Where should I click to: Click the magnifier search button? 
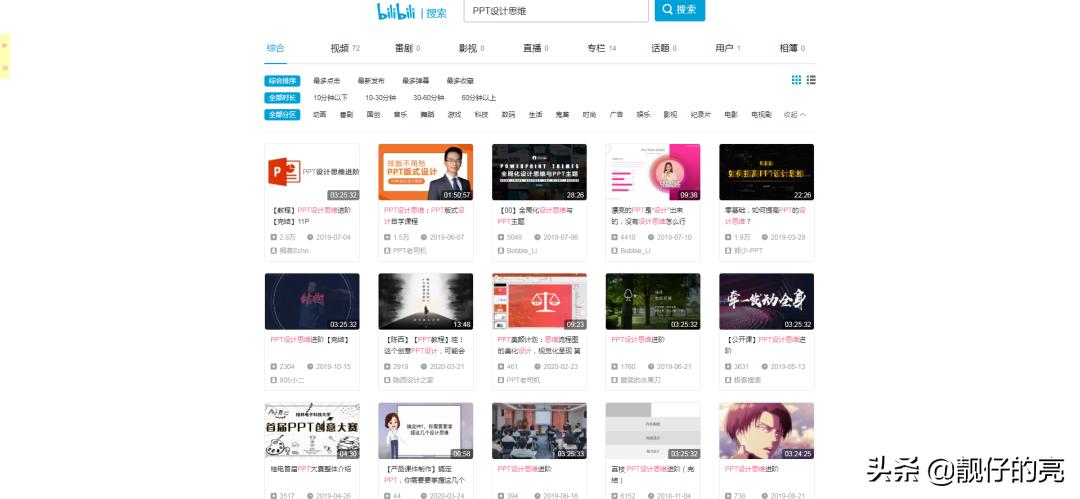point(679,10)
